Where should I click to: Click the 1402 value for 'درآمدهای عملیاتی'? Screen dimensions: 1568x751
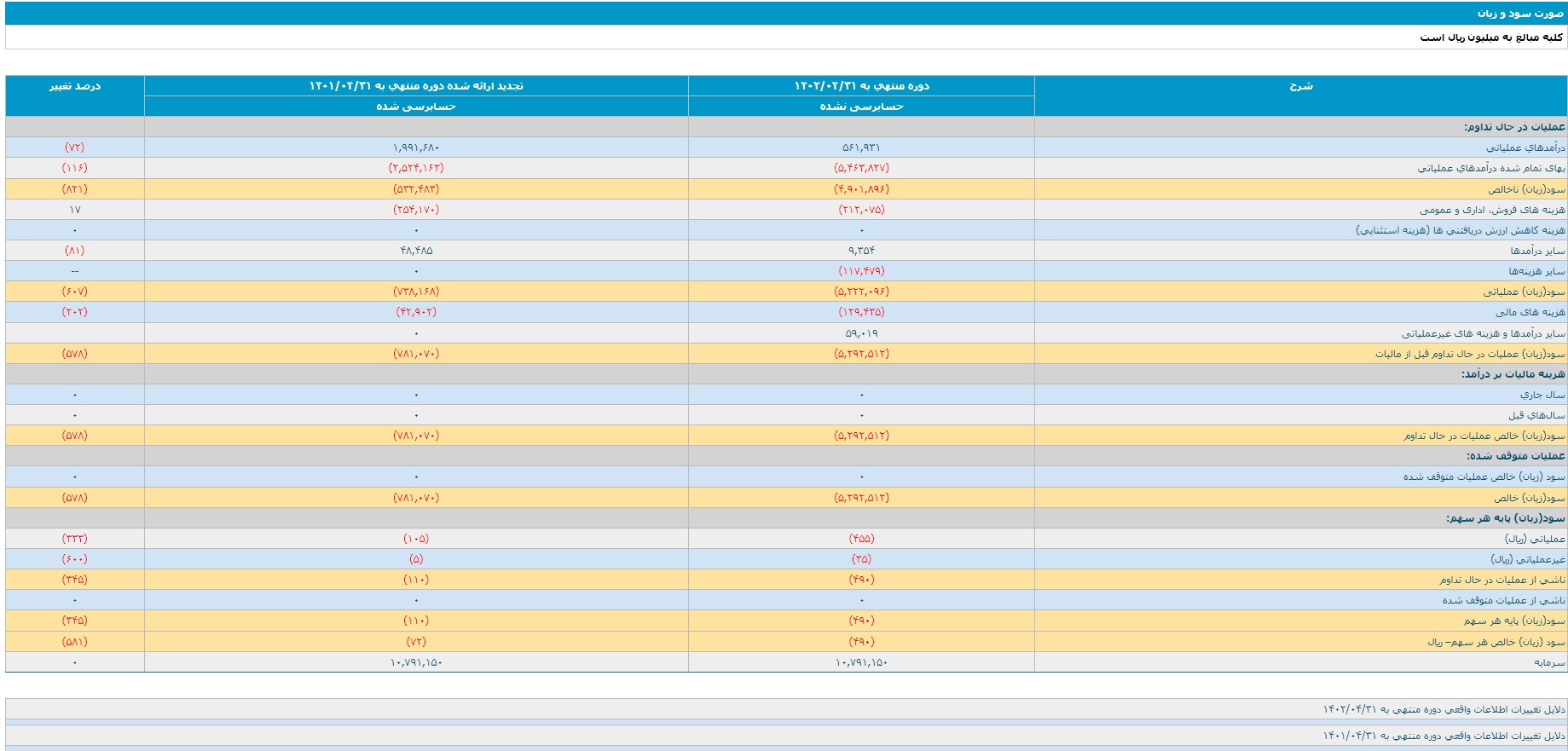(x=861, y=148)
